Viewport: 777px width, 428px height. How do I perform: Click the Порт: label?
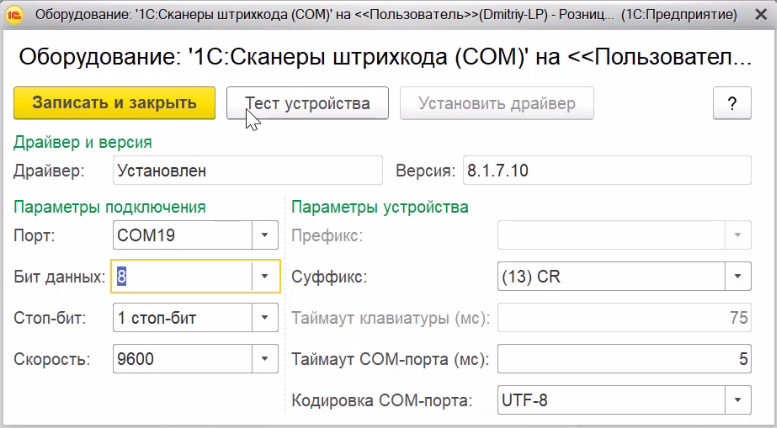34,235
